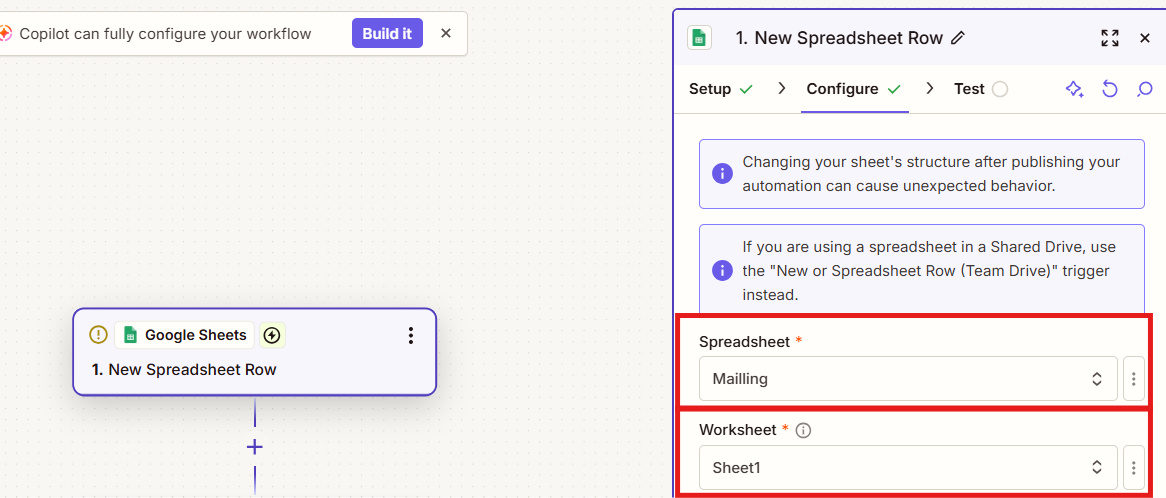This screenshot has height=498, width=1166.
Task: Switch to the Setup tab
Action: click(721, 89)
